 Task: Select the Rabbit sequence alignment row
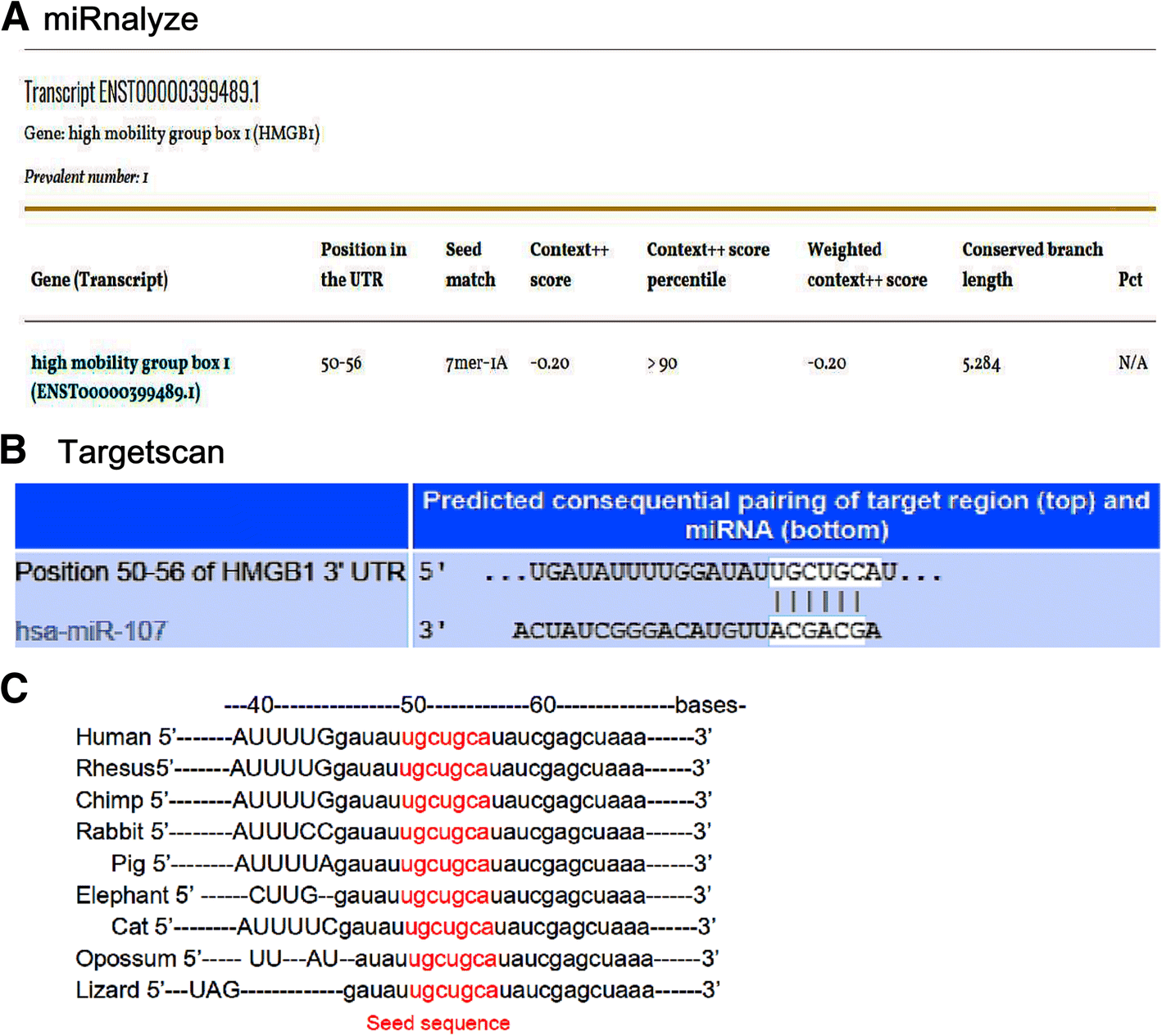click(x=393, y=831)
